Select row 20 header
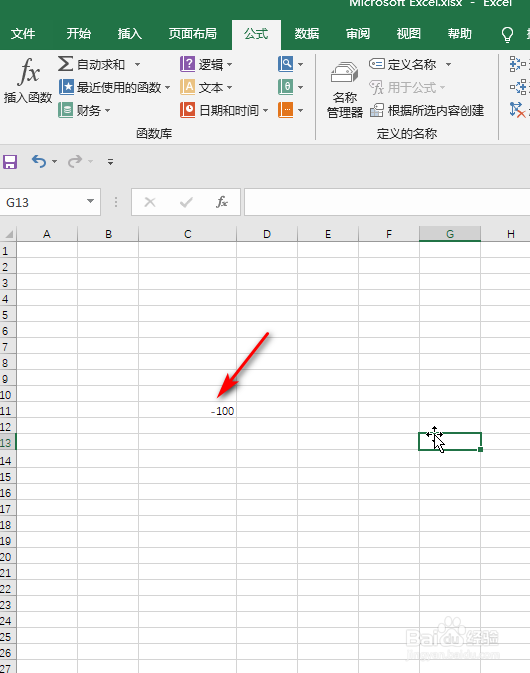This screenshot has height=673, width=530. [x=7, y=557]
